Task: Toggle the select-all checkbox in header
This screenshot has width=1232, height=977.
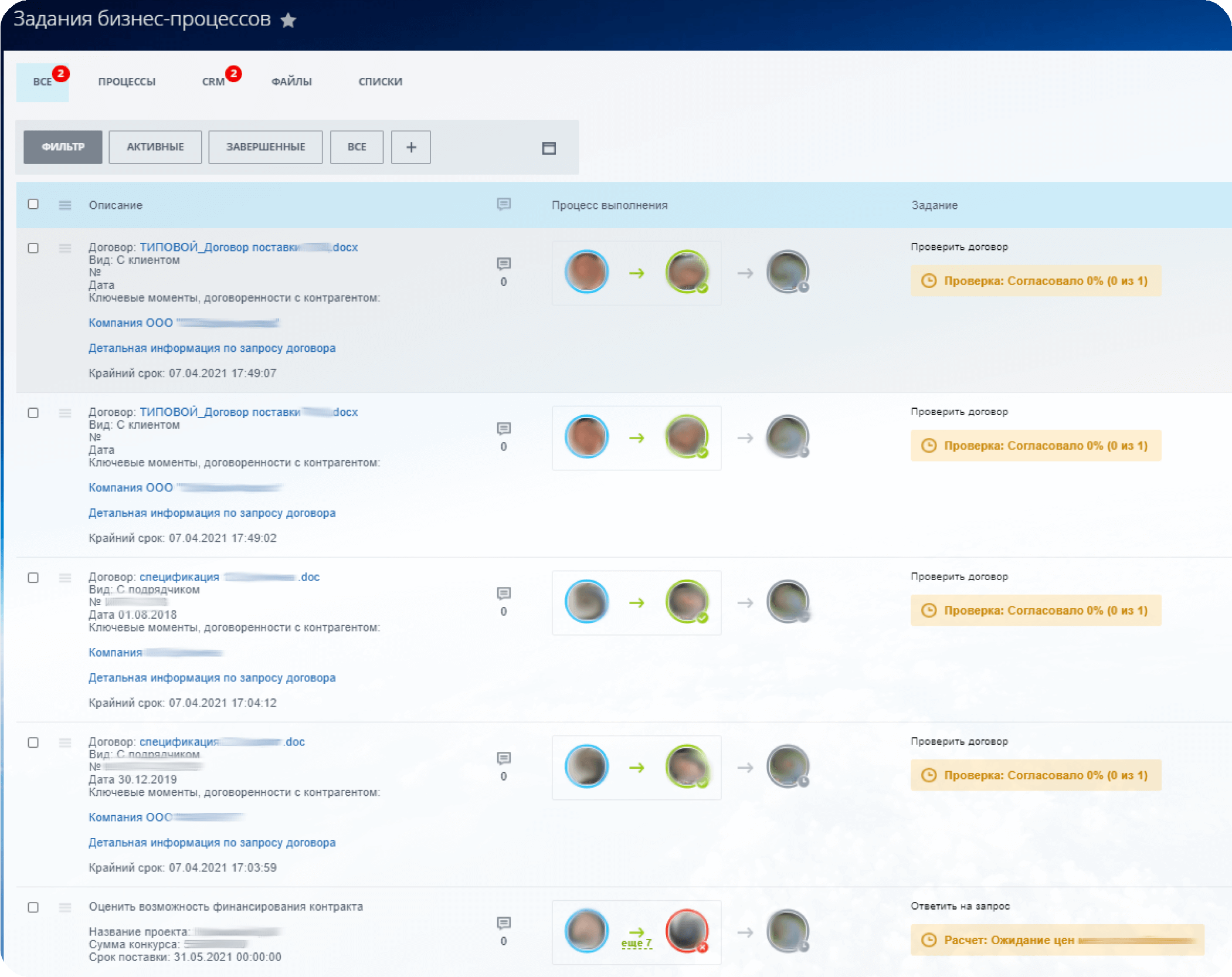Action: [33, 204]
